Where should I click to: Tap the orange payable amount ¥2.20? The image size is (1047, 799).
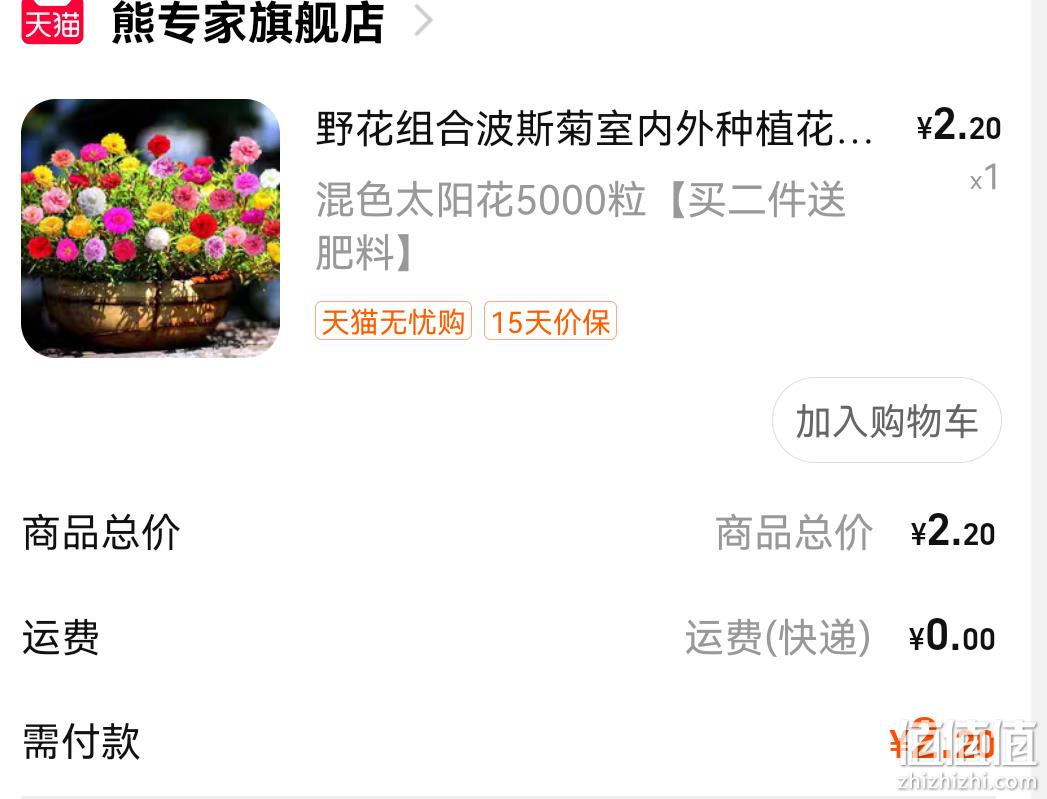942,740
